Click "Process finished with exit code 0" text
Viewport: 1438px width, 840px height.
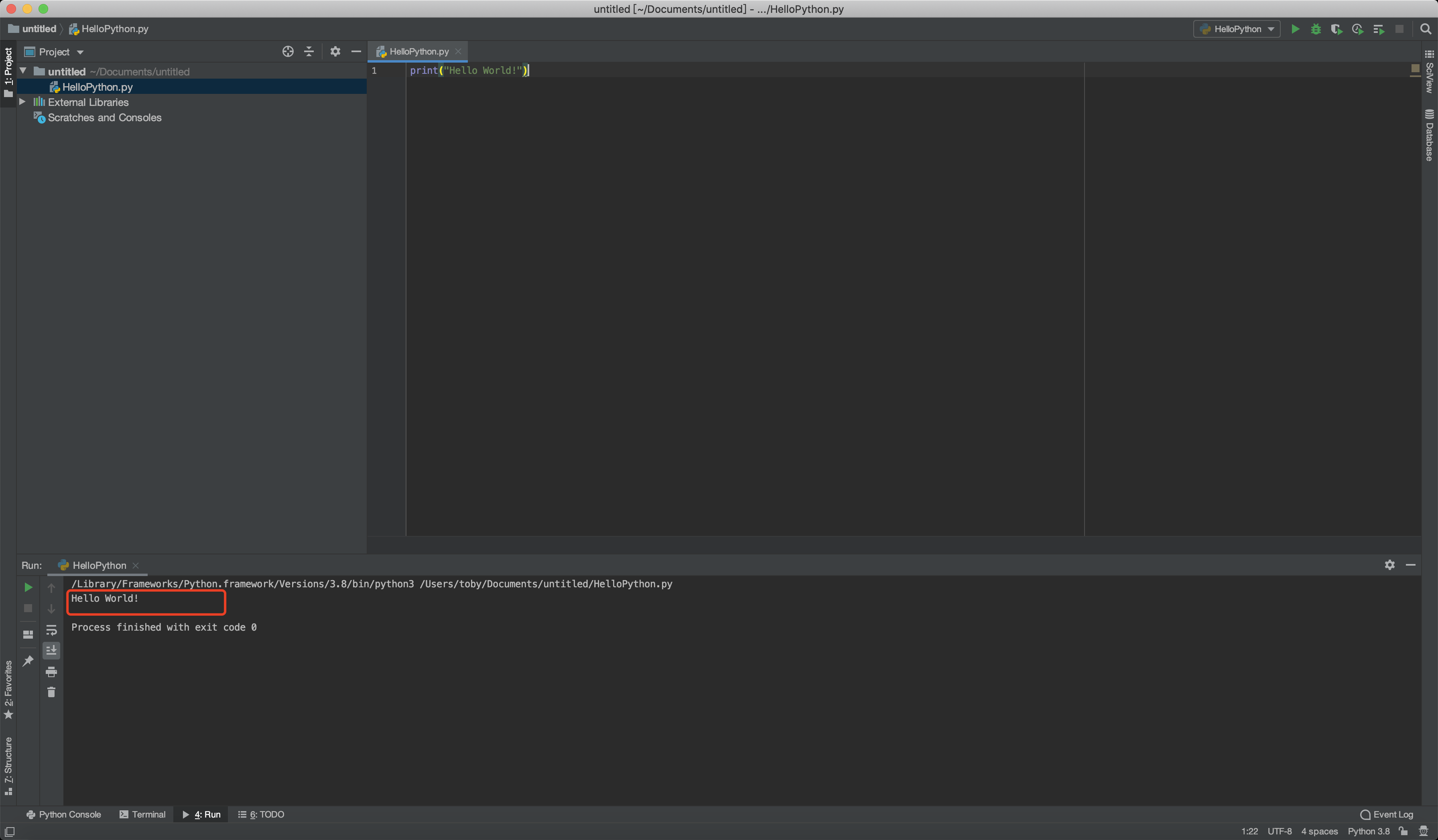[x=164, y=627]
